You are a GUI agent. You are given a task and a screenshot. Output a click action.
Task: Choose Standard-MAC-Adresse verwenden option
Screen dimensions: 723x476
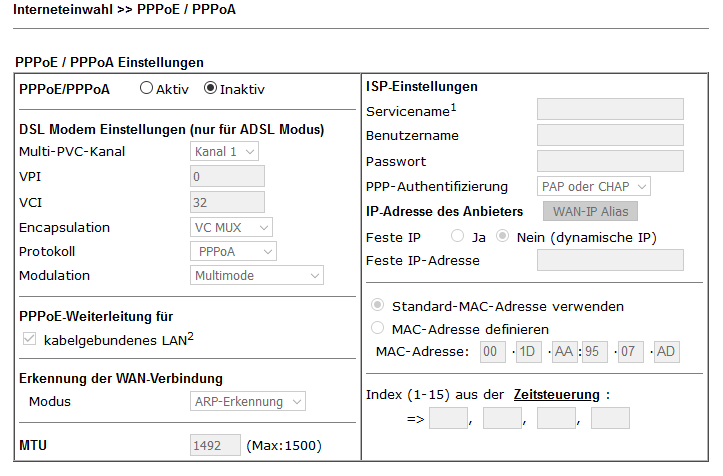[x=377, y=305]
